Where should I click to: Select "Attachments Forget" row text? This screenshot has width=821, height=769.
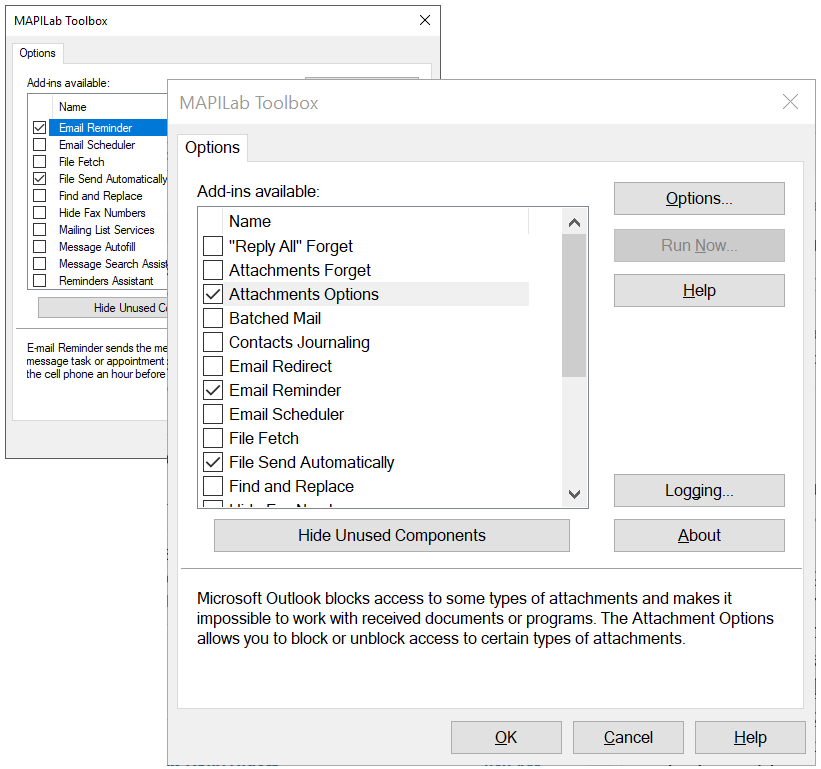click(300, 270)
